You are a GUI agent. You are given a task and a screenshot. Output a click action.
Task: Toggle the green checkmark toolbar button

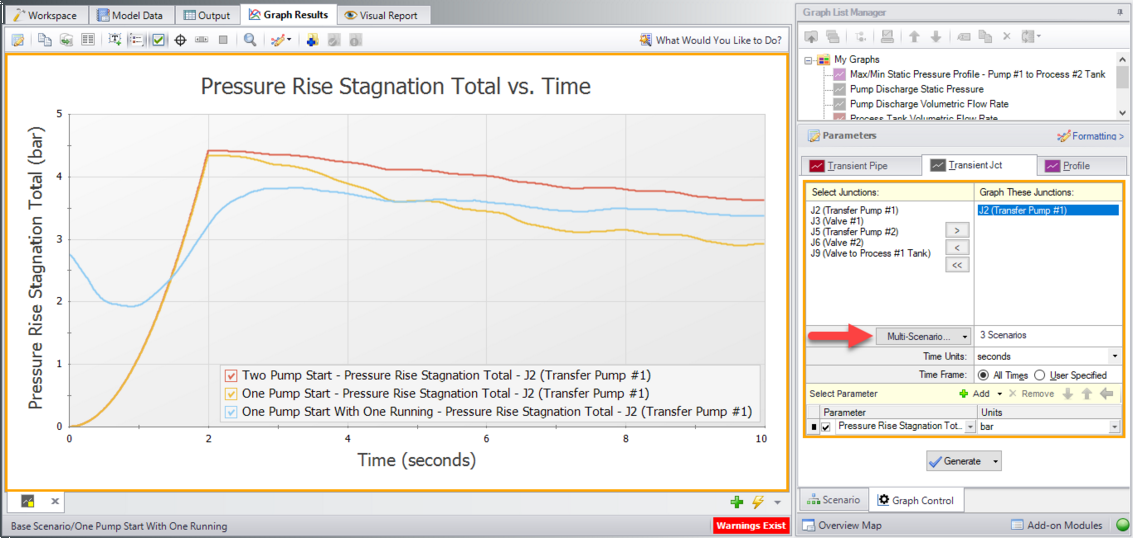[158, 40]
